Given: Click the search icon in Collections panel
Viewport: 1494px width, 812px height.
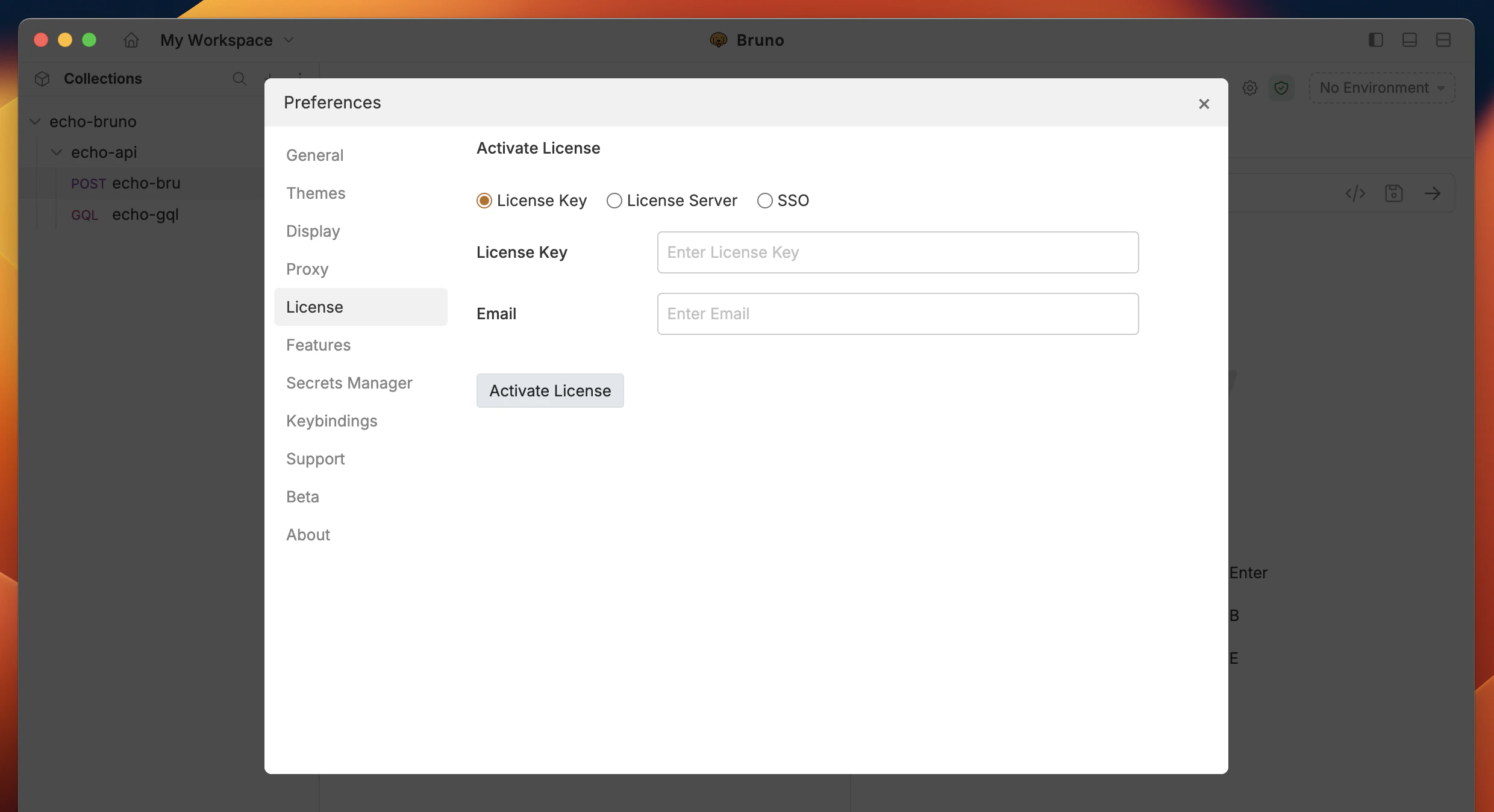Looking at the screenshot, I should coord(239,79).
